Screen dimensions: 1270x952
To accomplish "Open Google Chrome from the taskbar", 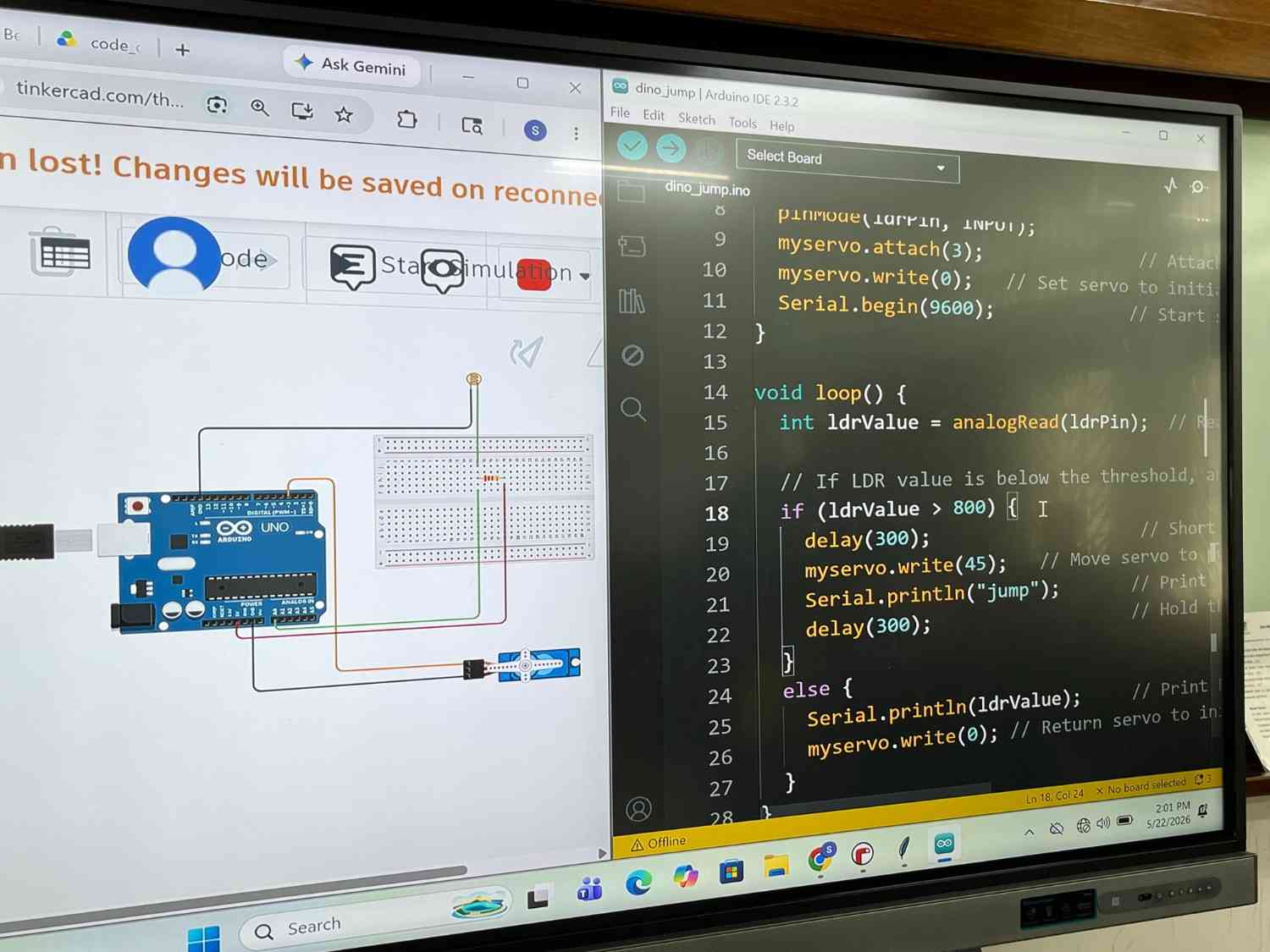I will pyautogui.click(x=820, y=858).
